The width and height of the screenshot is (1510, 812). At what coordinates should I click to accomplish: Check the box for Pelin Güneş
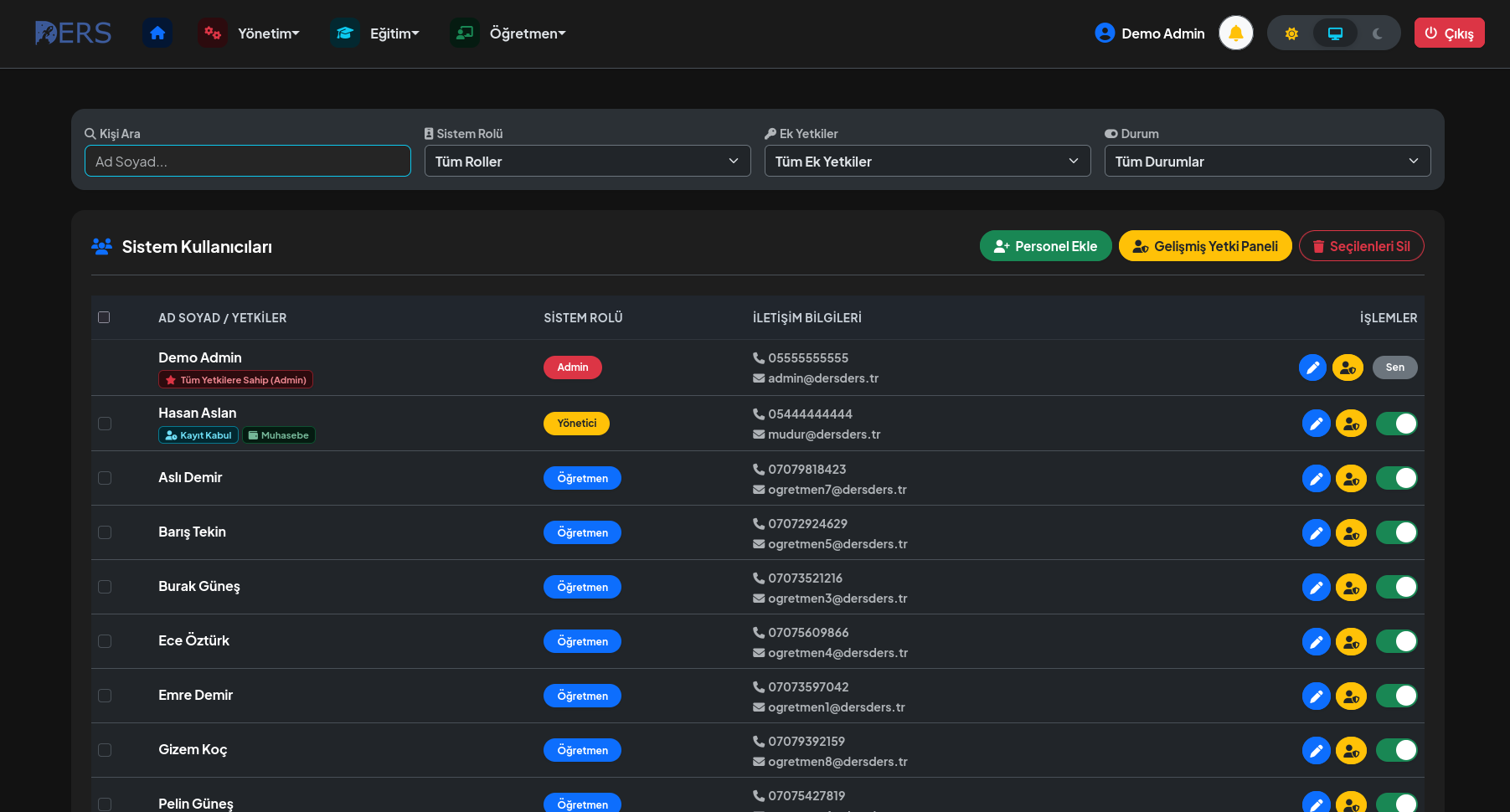[x=105, y=804]
